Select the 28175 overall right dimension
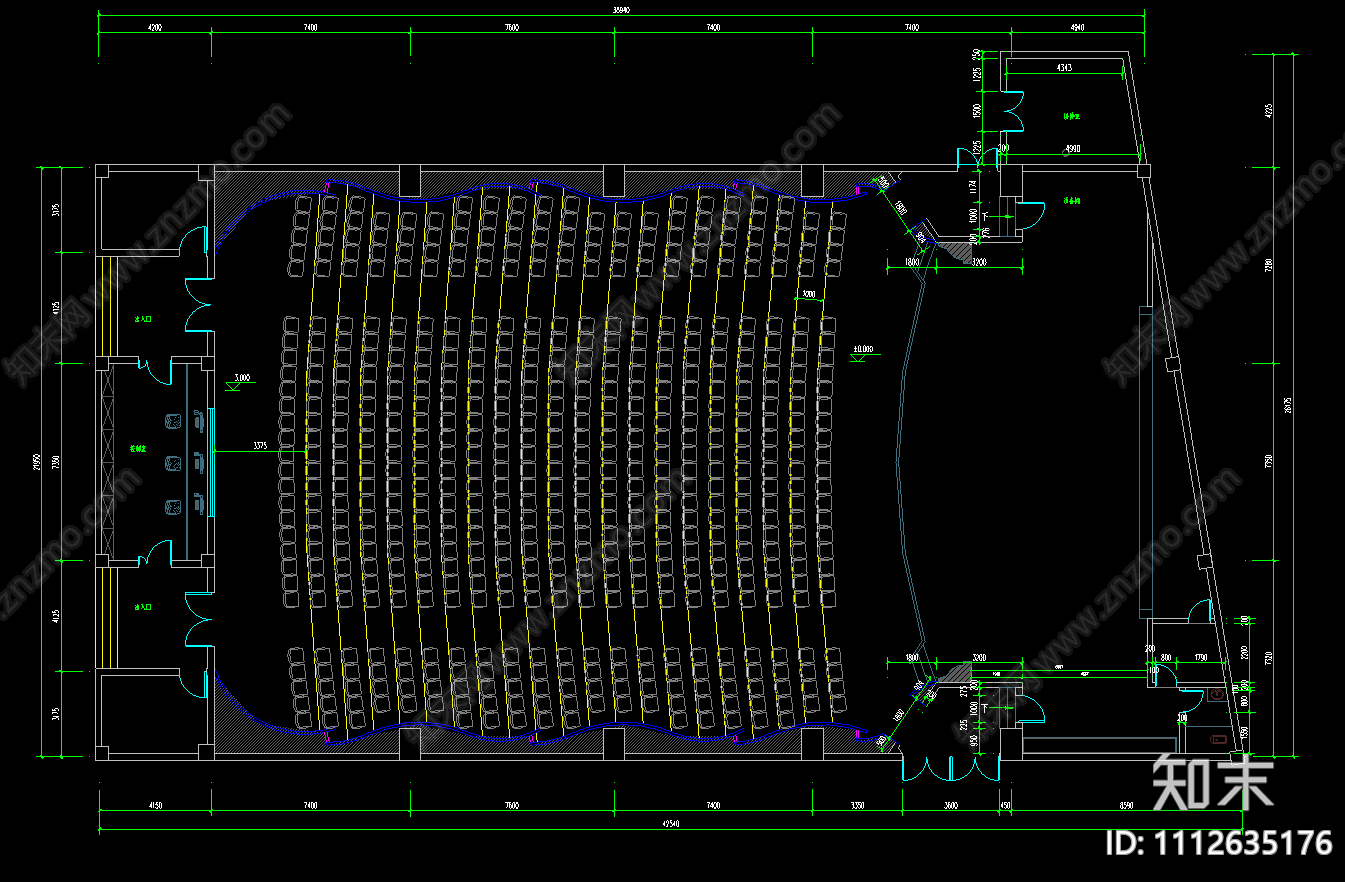The width and height of the screenshot is (1345, 882). coord(1288,404)
